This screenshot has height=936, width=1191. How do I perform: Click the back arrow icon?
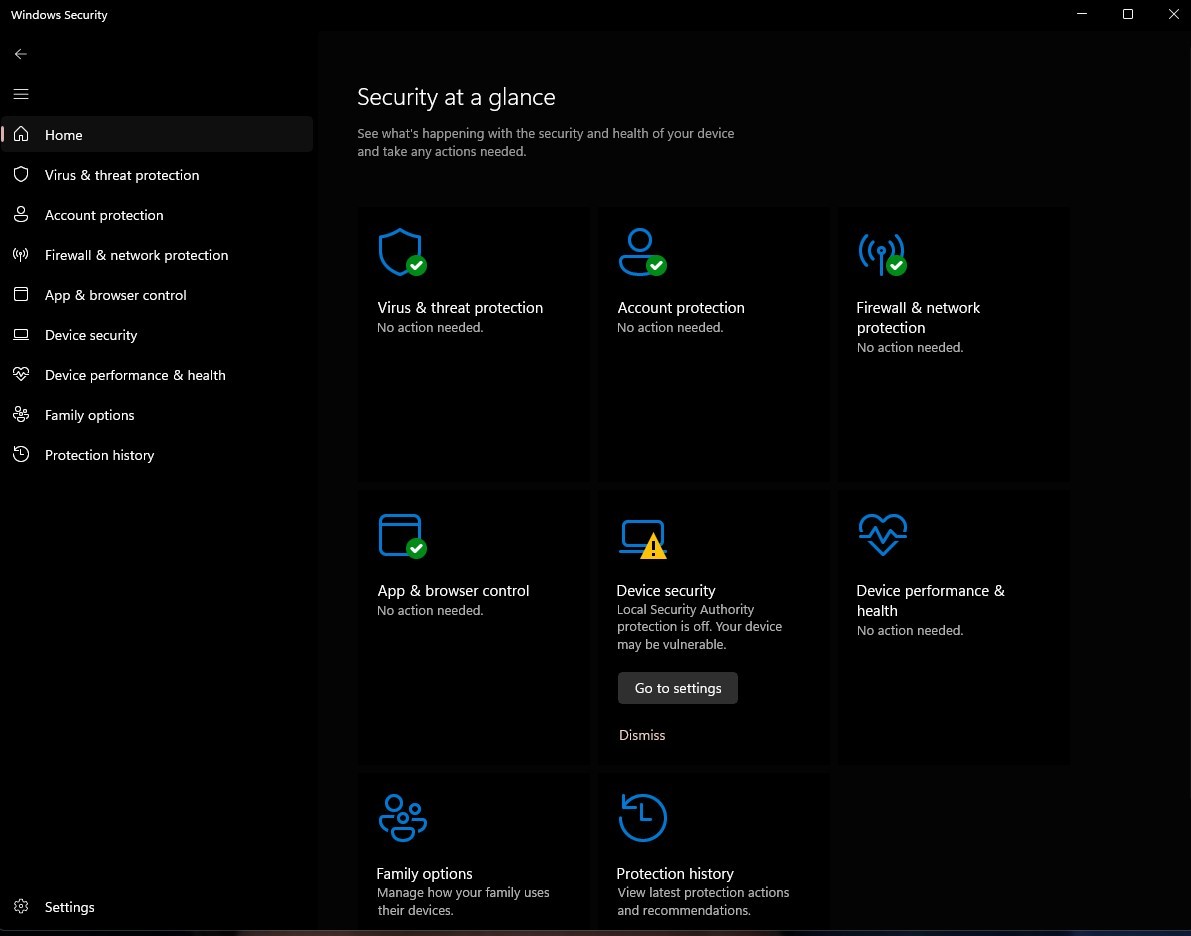pyautogui.click(x=21, y=54)
